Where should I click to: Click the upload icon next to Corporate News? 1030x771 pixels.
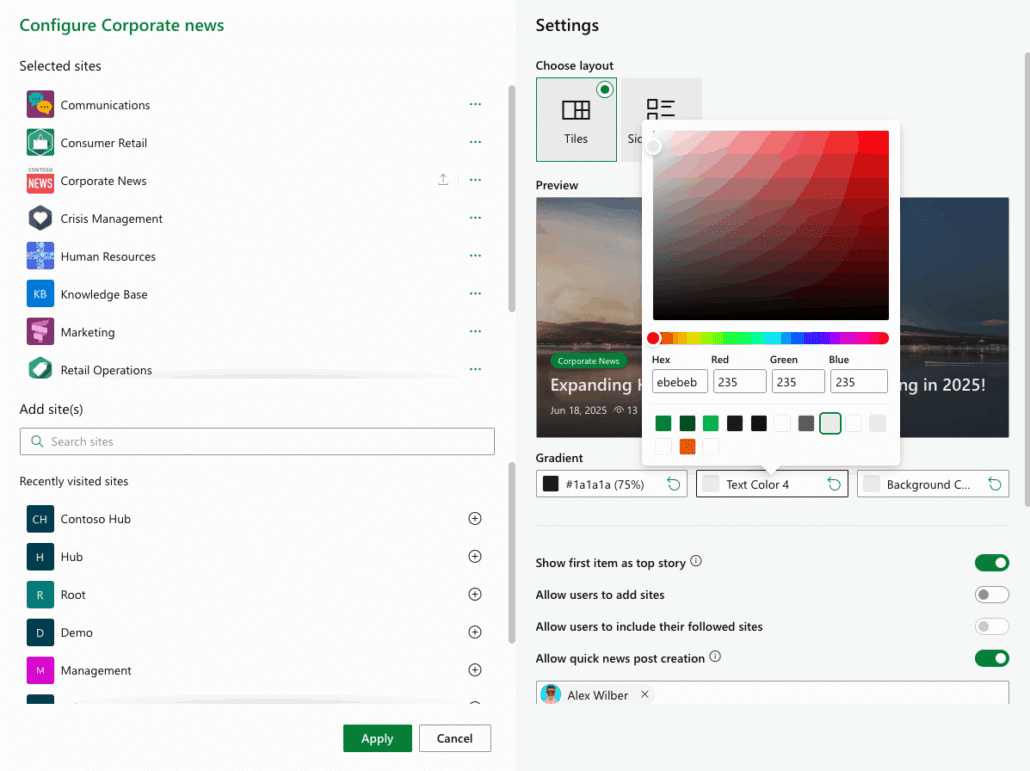pos(443,180)
